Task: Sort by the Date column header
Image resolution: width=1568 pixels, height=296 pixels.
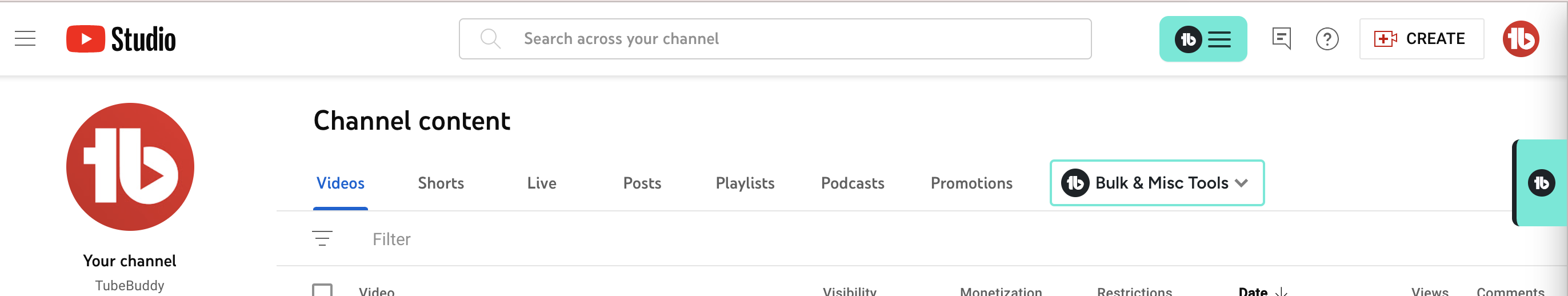Action: point(1253,292)
